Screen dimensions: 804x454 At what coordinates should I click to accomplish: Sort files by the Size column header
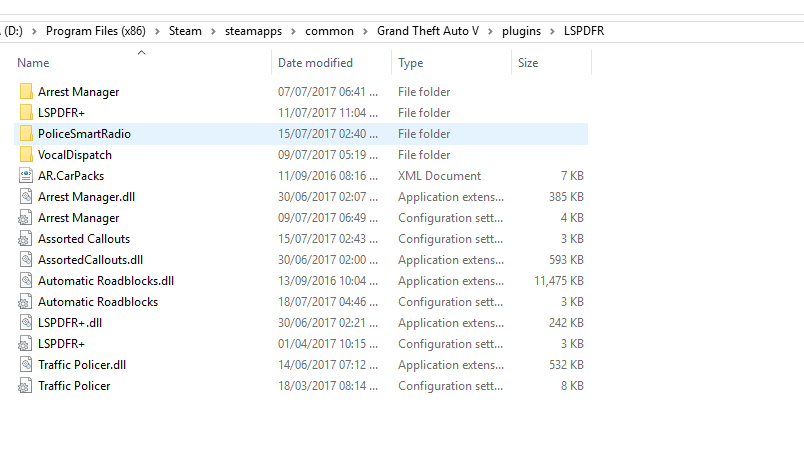click(x=528, y=63)
